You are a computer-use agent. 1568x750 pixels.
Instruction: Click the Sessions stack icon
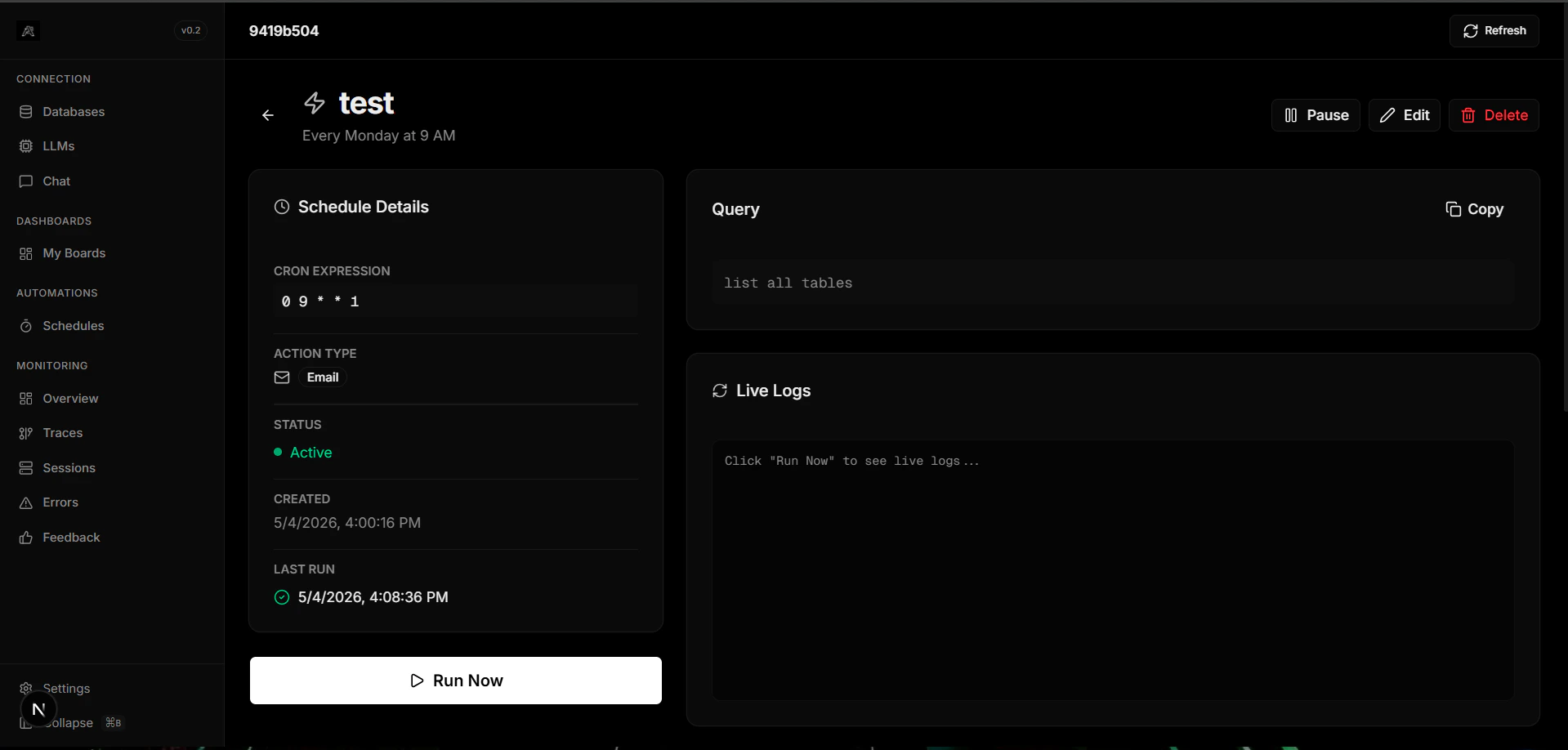point(26,468)
